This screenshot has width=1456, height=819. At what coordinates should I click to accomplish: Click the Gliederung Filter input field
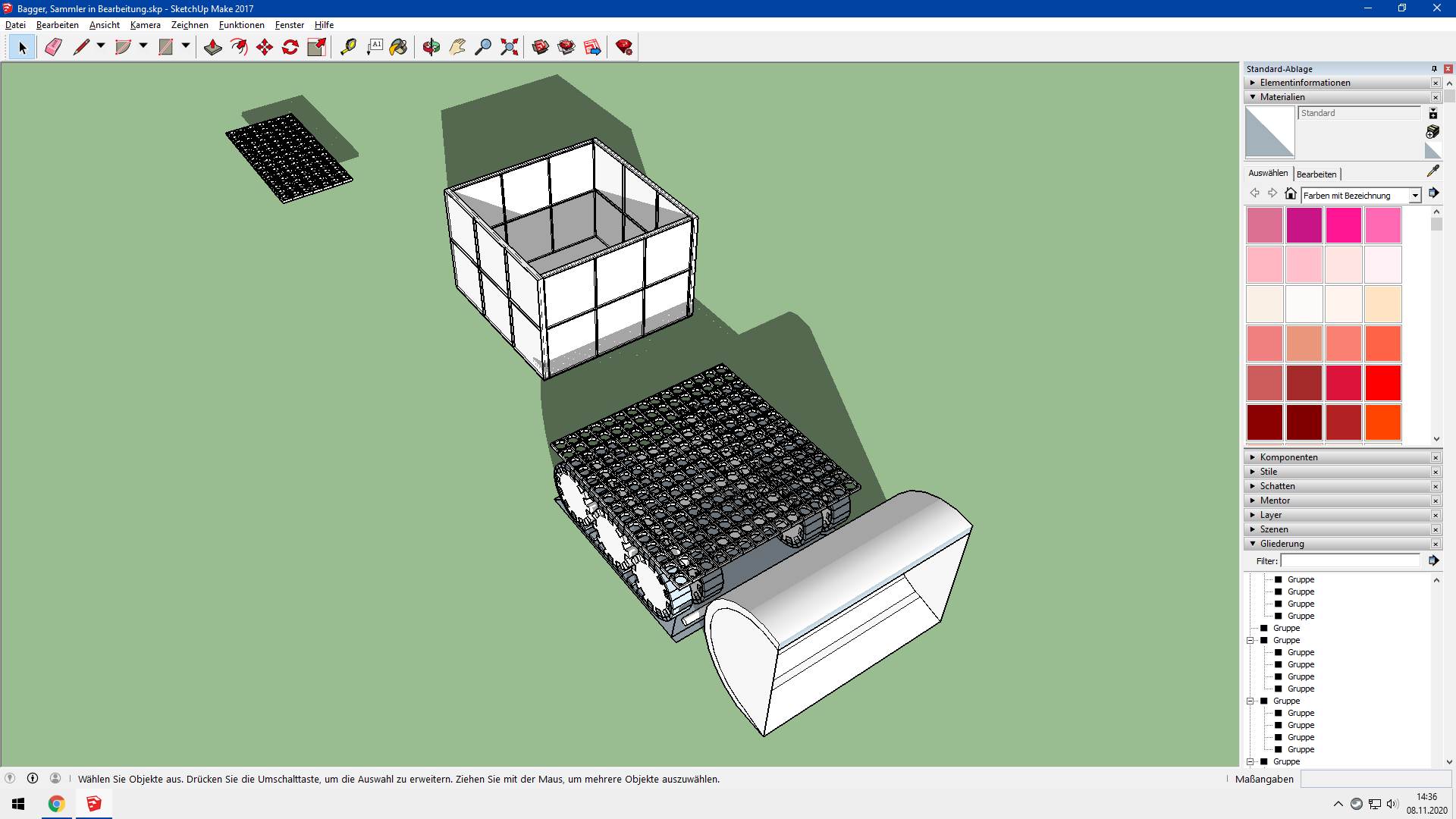click(1350, 561)
